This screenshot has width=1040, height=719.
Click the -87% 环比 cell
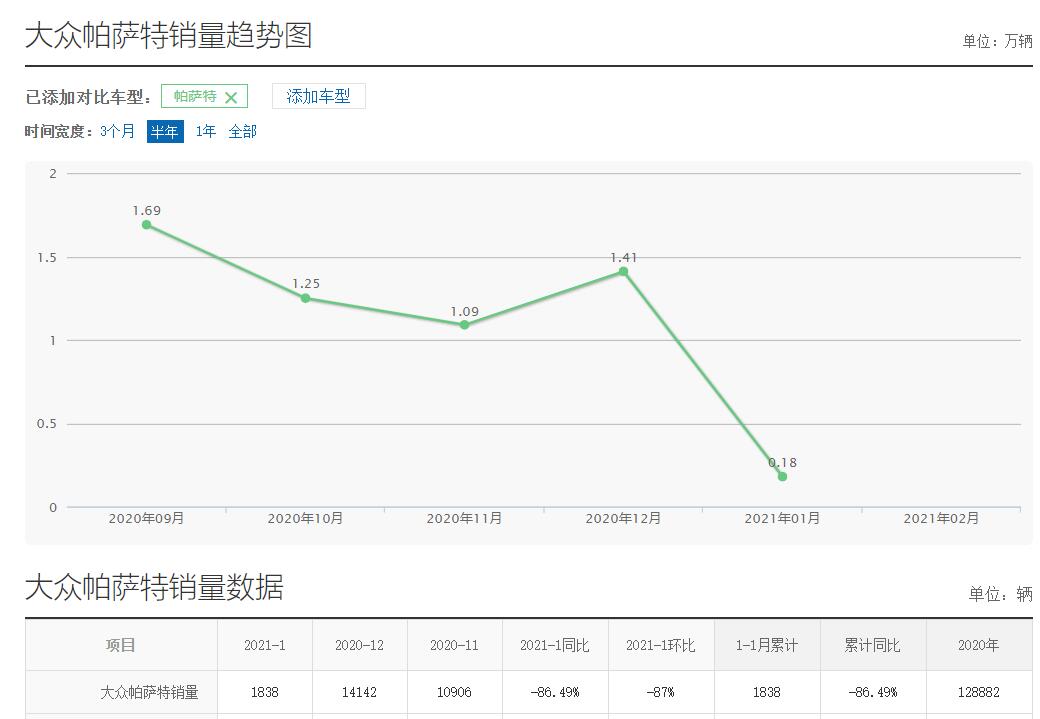(661, 692)
